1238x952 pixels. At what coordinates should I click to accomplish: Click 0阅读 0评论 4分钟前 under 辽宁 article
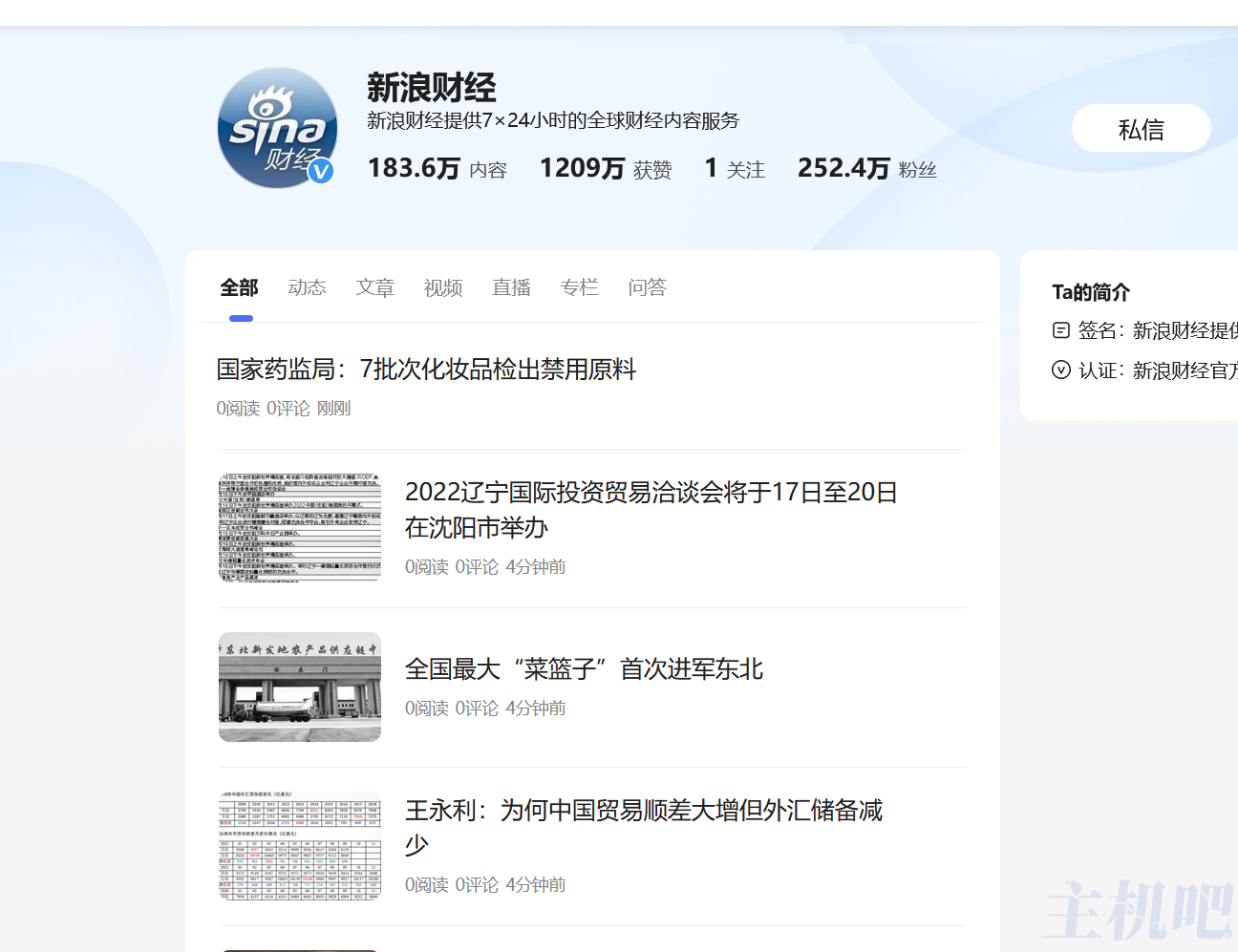click(485, 567)
